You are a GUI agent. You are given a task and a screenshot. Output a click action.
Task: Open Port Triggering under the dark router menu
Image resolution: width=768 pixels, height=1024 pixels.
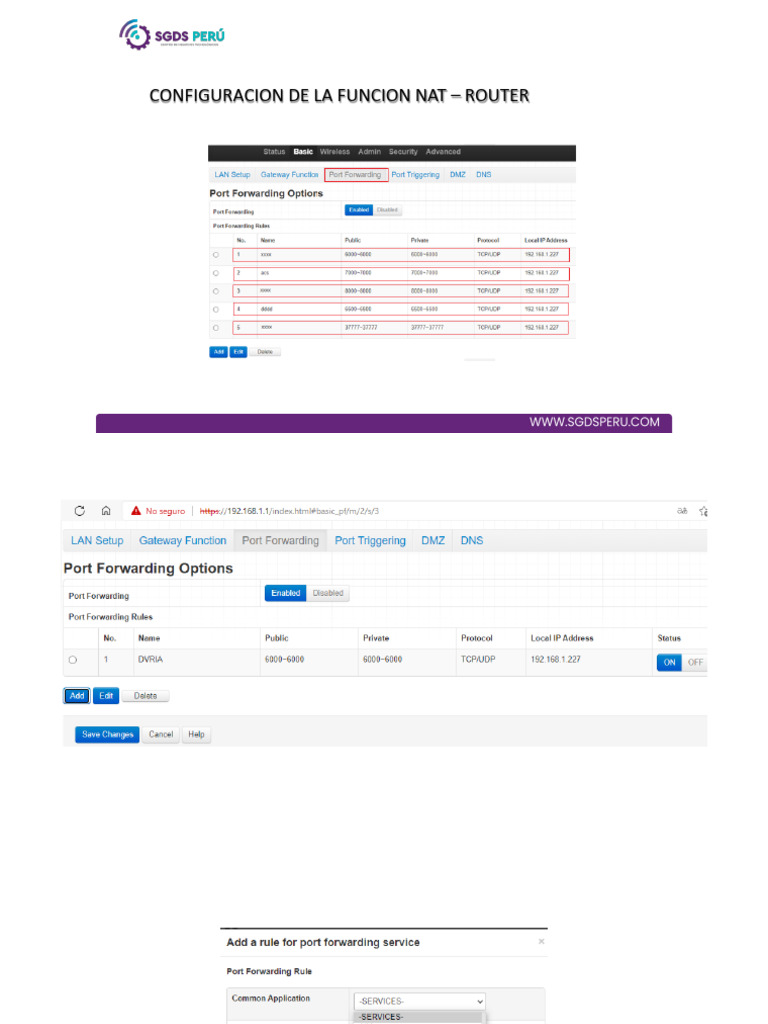[x=415, y=174]
